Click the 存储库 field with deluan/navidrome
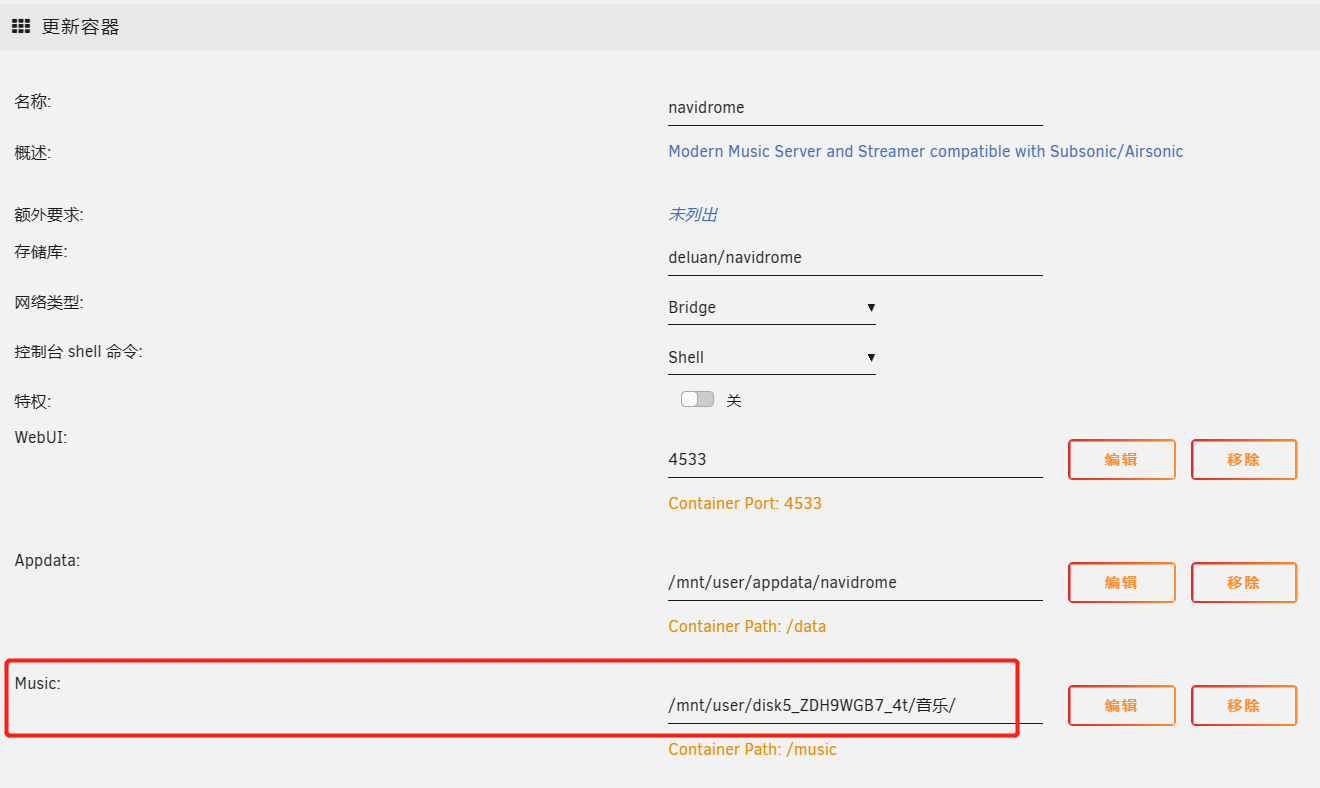Screen dimensions: 1320x788 point(854,258)
